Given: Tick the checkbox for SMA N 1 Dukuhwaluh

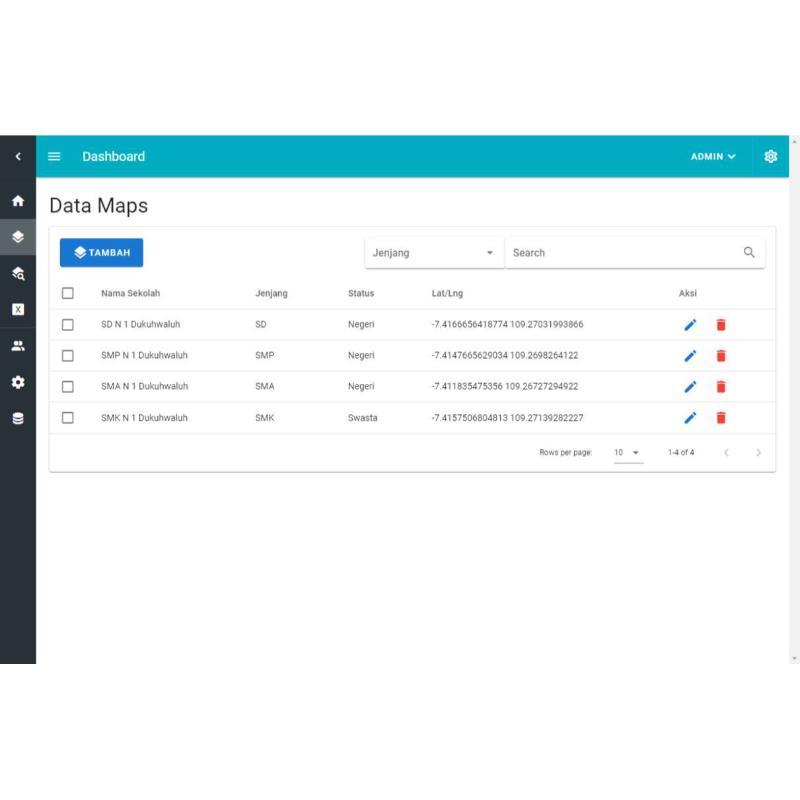Looking at the screenshot, I should pos(68,386).
